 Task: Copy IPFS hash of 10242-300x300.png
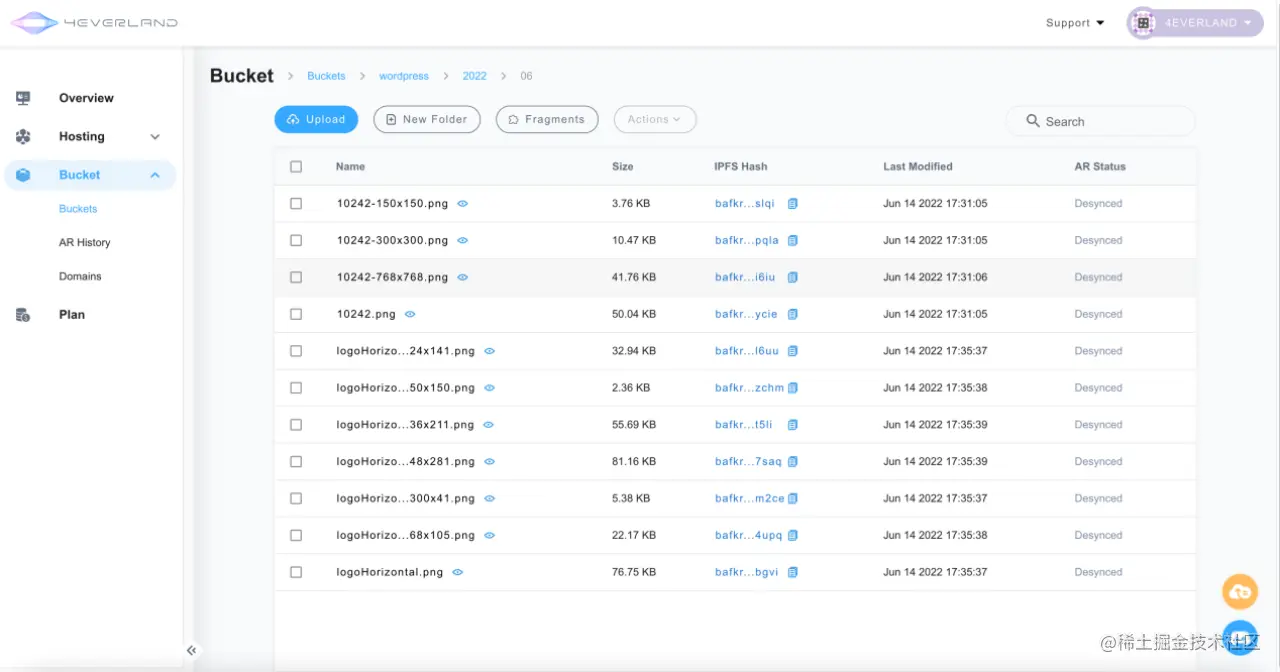tap(792, 240)
